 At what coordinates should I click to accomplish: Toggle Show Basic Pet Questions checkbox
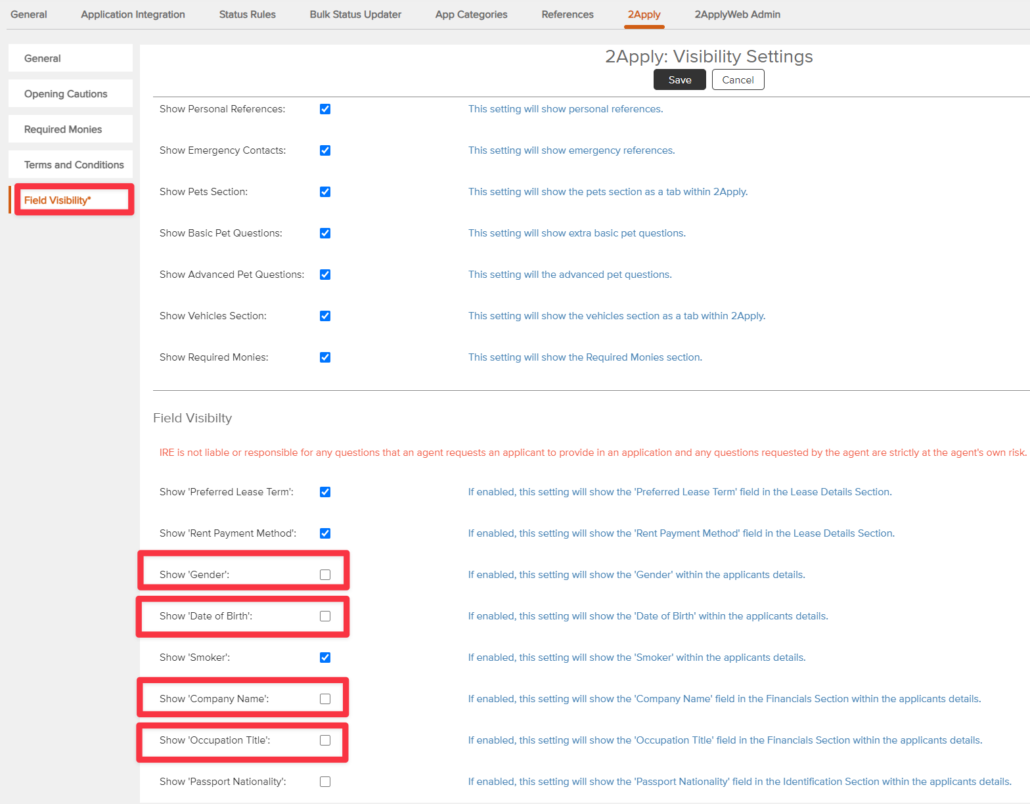[325, 233]
